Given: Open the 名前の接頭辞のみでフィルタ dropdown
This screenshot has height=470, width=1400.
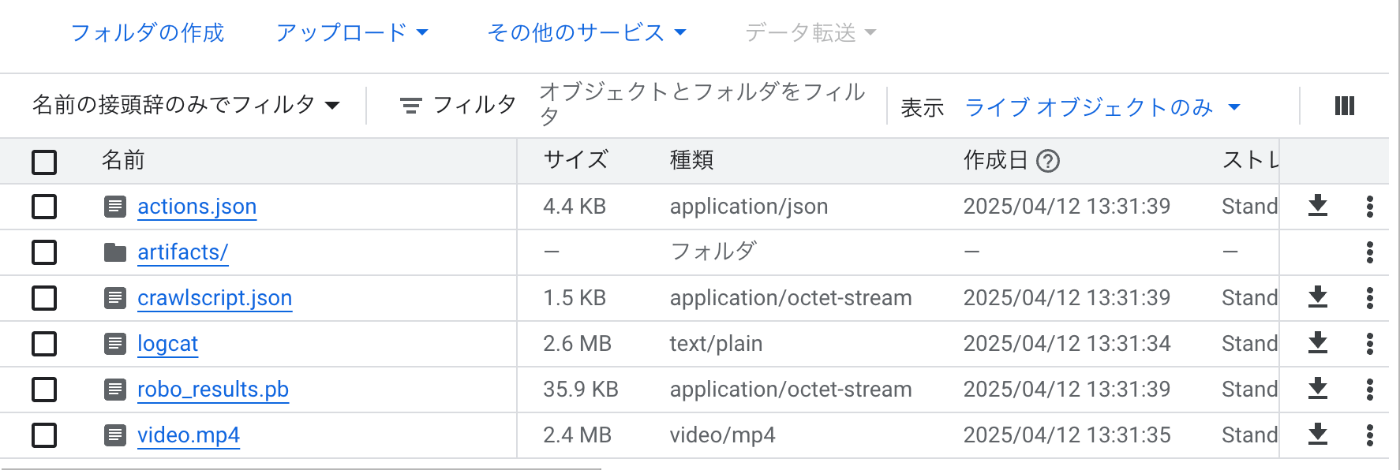Looking at the screenshot, I should click(x=186, y=104).
